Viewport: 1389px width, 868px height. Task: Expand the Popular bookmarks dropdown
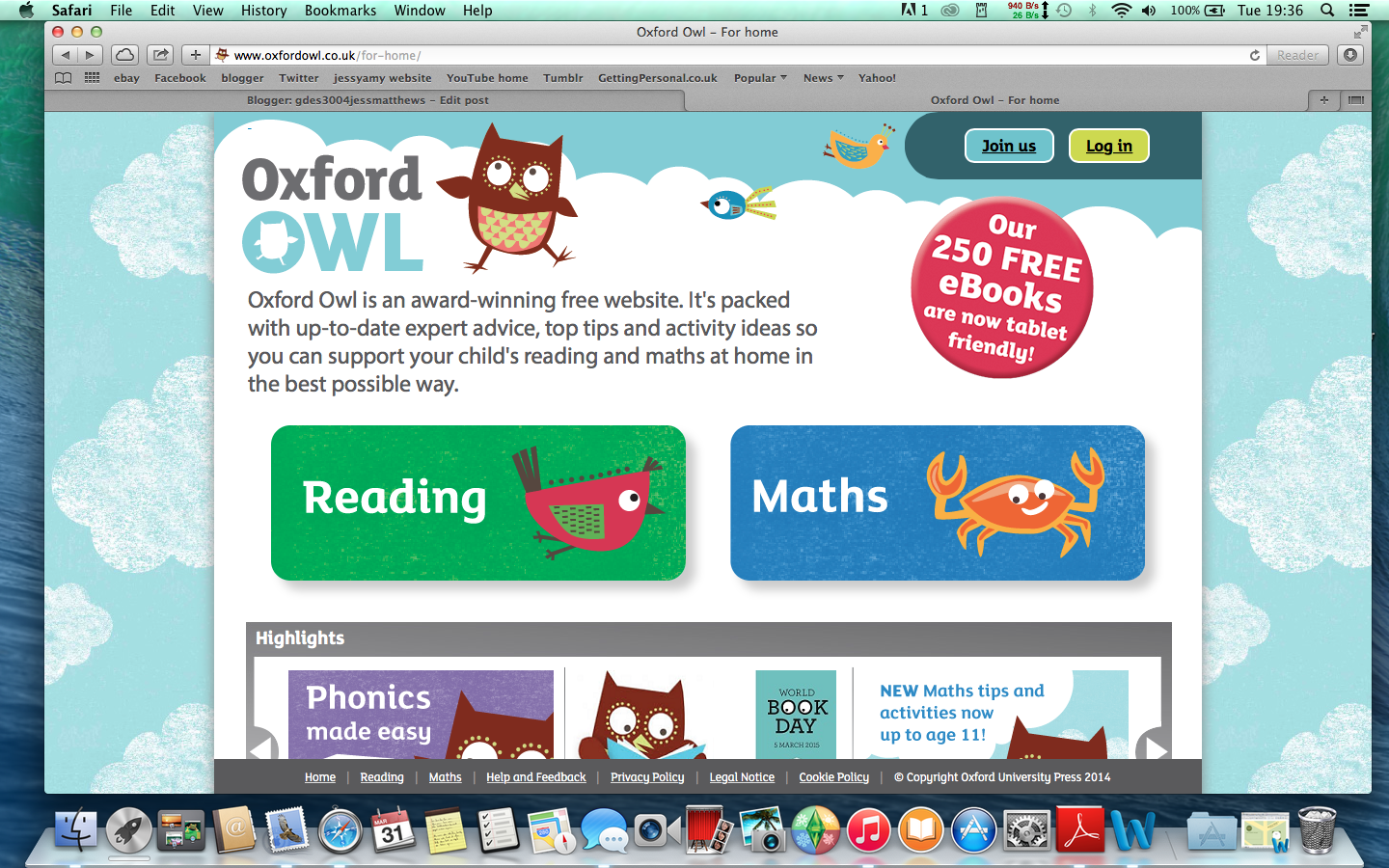pos(760,78)
